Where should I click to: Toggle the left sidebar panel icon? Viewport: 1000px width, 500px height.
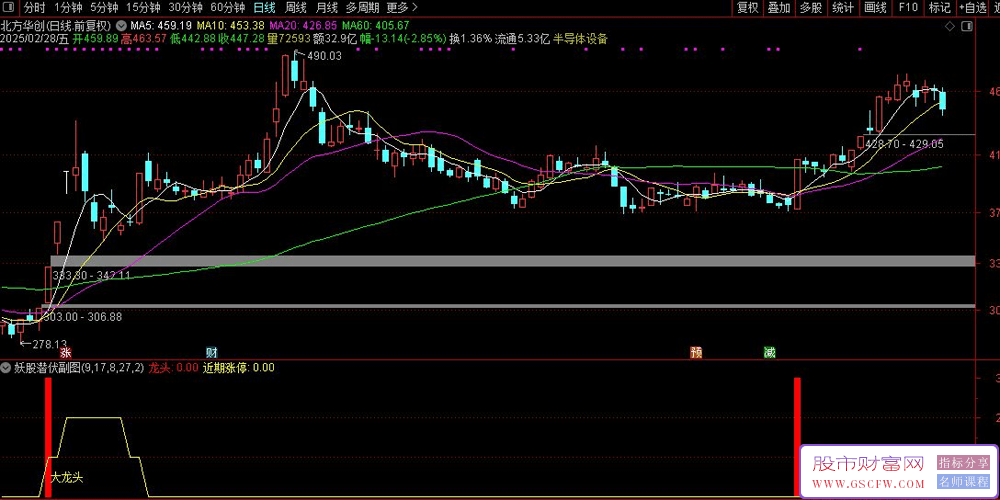(9, 8)
